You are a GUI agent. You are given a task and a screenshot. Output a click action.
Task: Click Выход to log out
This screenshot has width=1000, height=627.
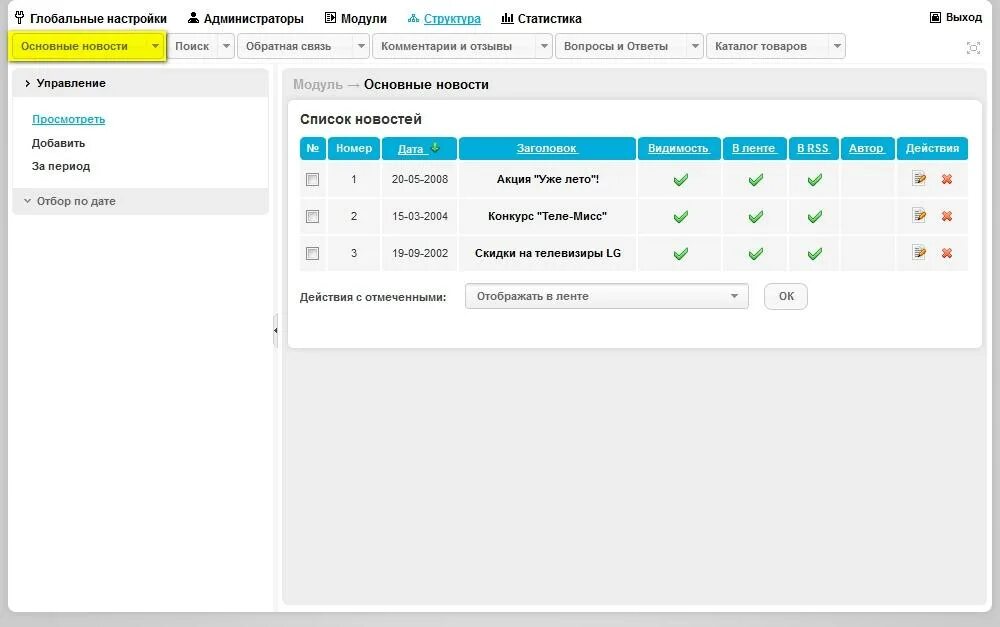click(x=955, y=17)
